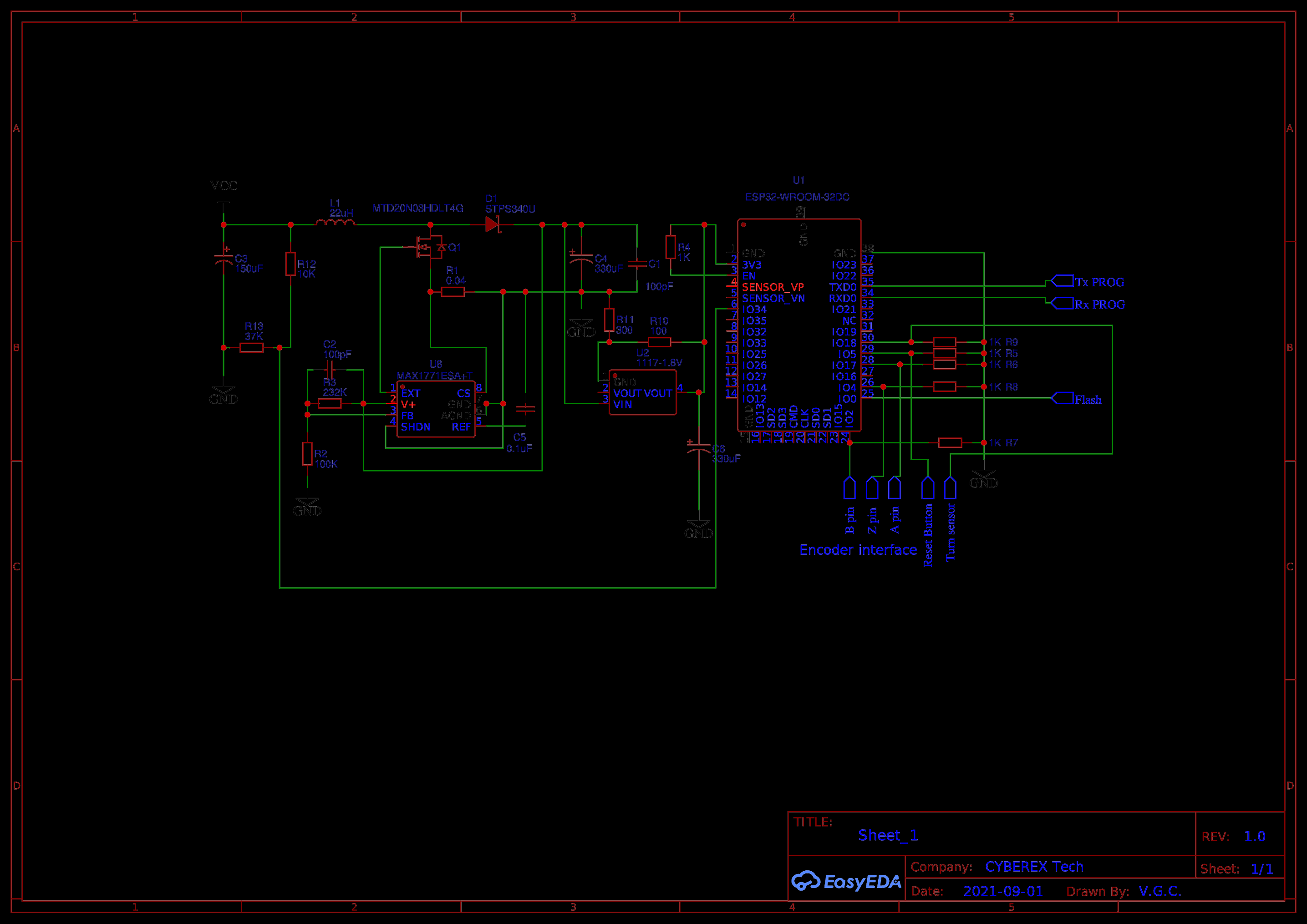The width and height of the screenshot is (1307, 924).
Task: Select the U2 1117-1.8V regulator body
Action: (x=643, y=393)
